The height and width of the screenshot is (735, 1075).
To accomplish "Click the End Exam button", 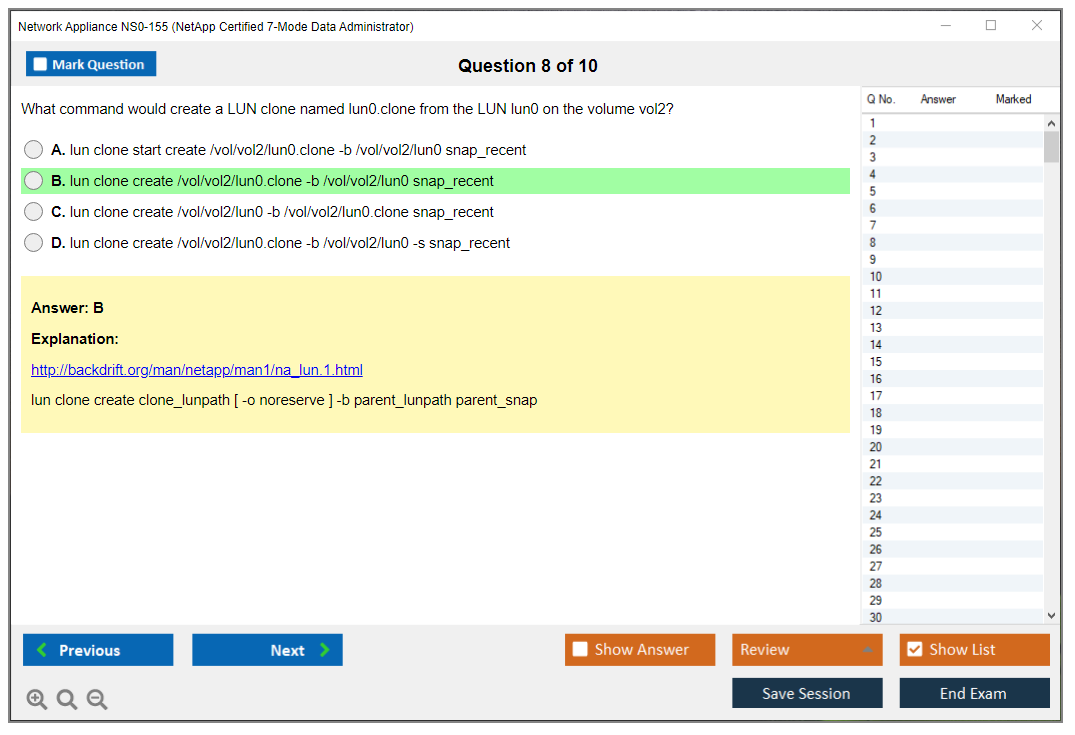I will click(974, 693).
